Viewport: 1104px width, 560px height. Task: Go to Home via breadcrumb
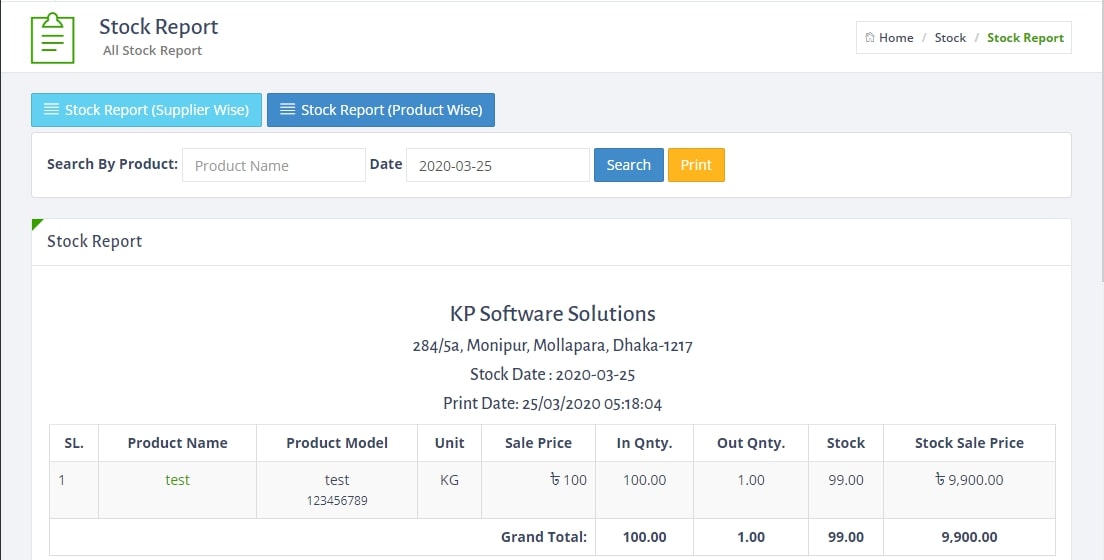(x=896, y=38)
